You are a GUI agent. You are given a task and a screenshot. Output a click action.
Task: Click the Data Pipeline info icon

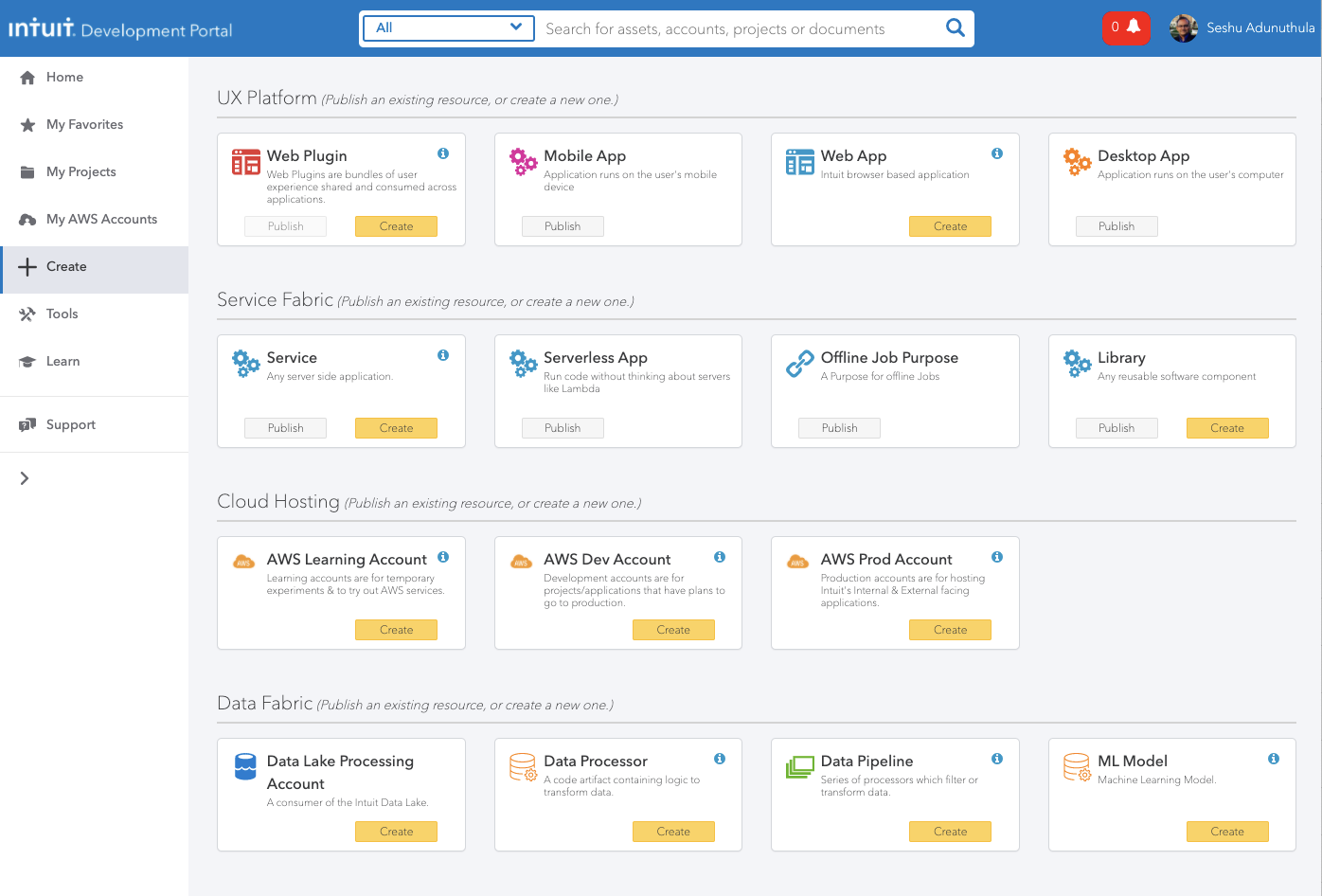pos(997,759)
